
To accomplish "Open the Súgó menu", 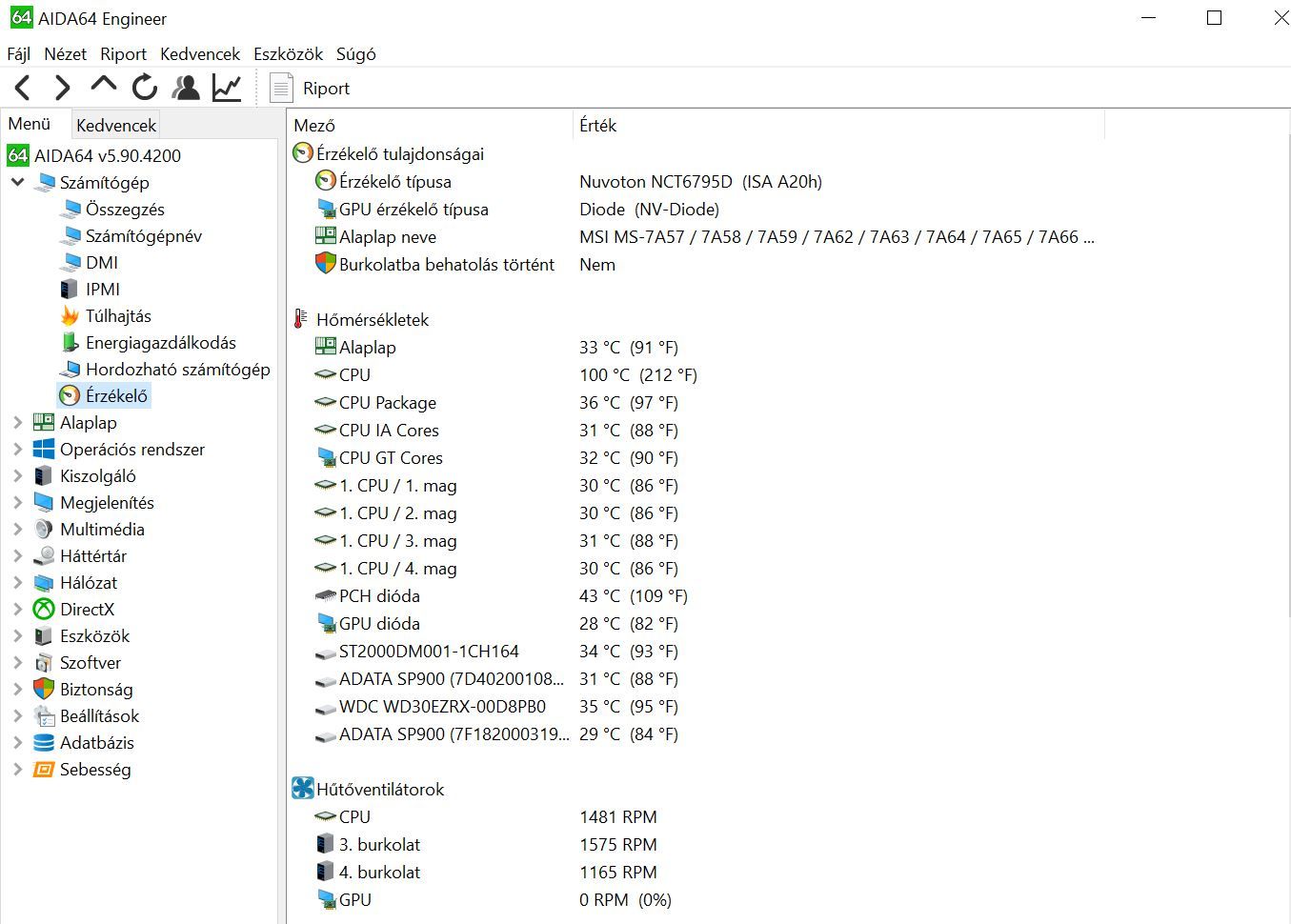I will pos(355,54).
